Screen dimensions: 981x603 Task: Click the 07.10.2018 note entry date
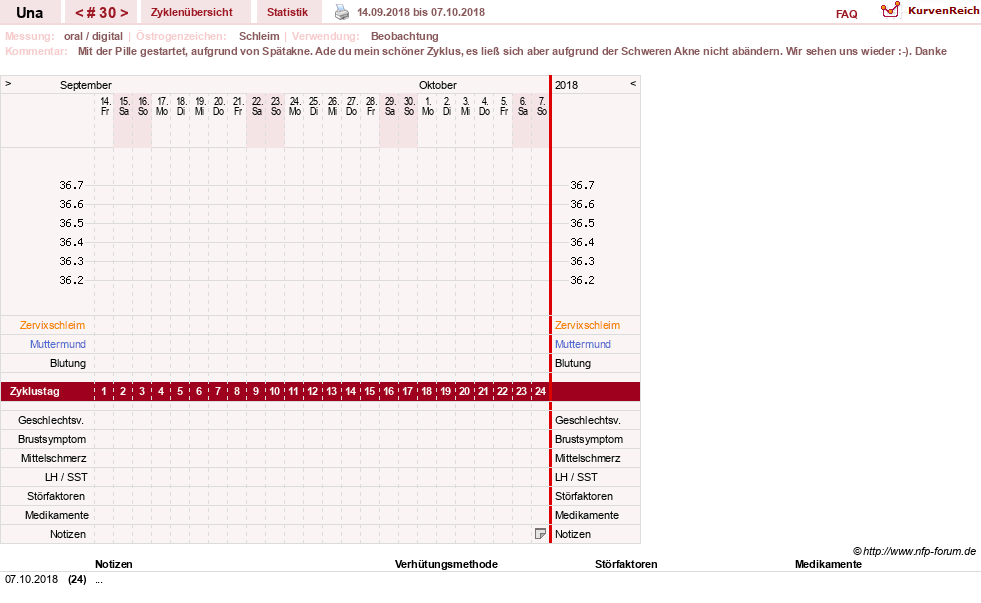[x=31, y=579]
